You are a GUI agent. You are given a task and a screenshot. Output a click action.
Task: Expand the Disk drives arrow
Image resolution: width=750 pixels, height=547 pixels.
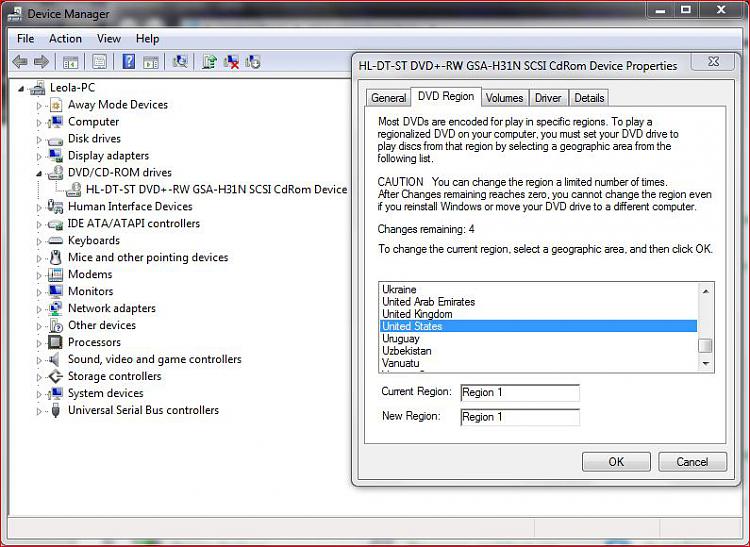[39, 139]
